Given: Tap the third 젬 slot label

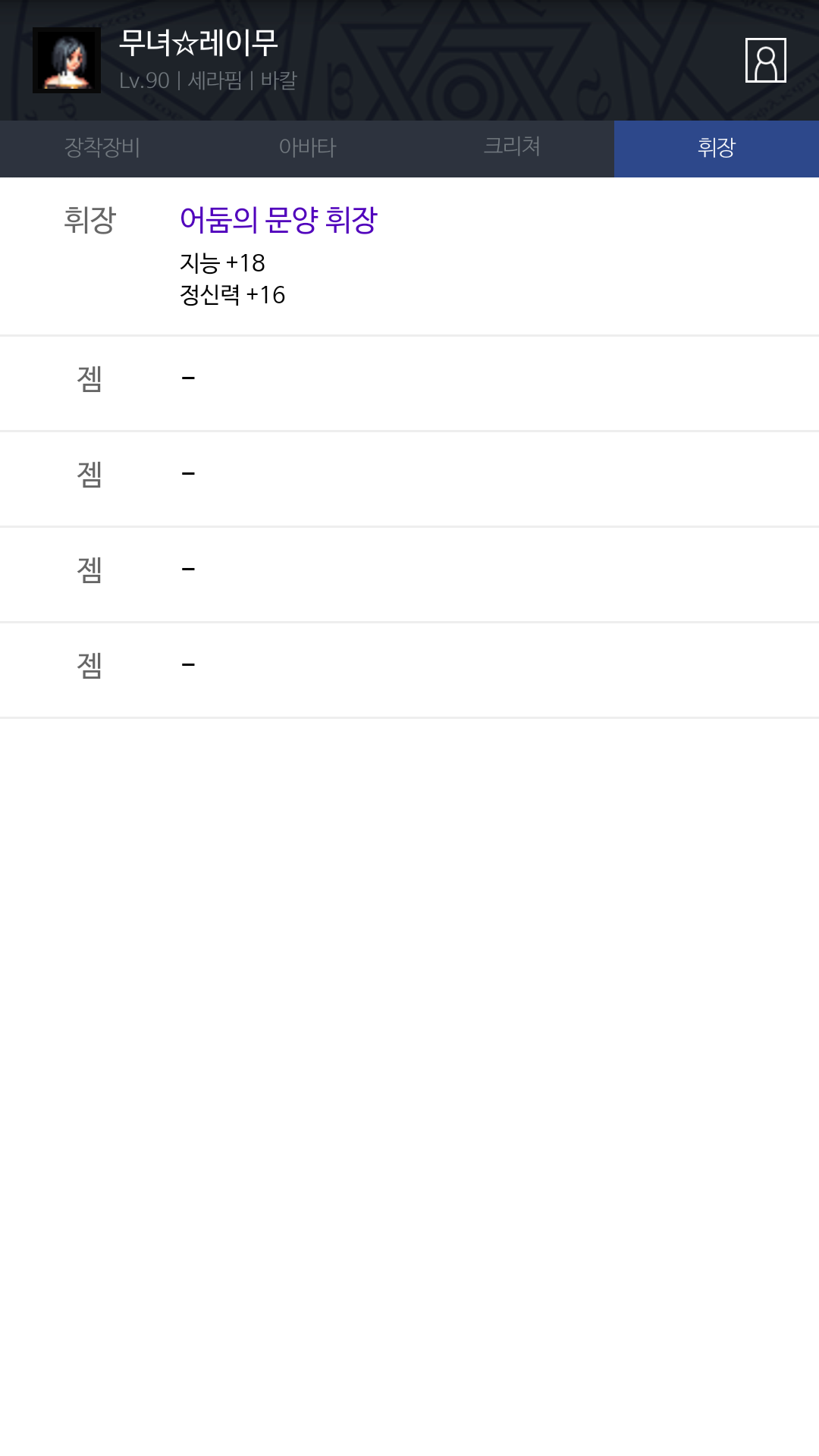Looking at the screenshot, I should pyautogui.click(x=89, y=569).
